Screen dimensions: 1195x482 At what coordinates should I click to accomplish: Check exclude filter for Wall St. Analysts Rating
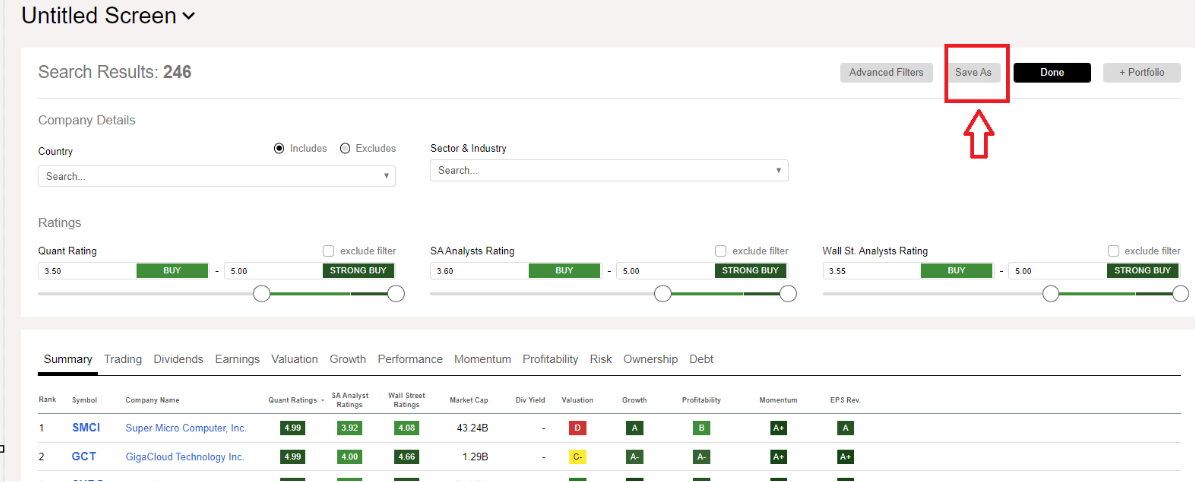click(x=1113, y=251)
